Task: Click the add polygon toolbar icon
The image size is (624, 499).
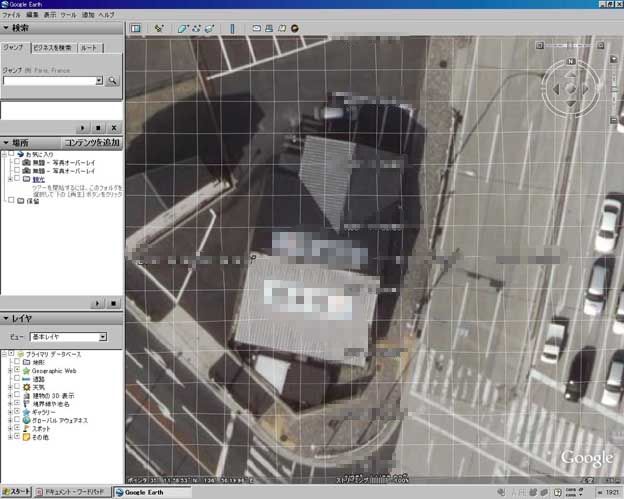Action: pyautogui.click(x=183, y=28)
